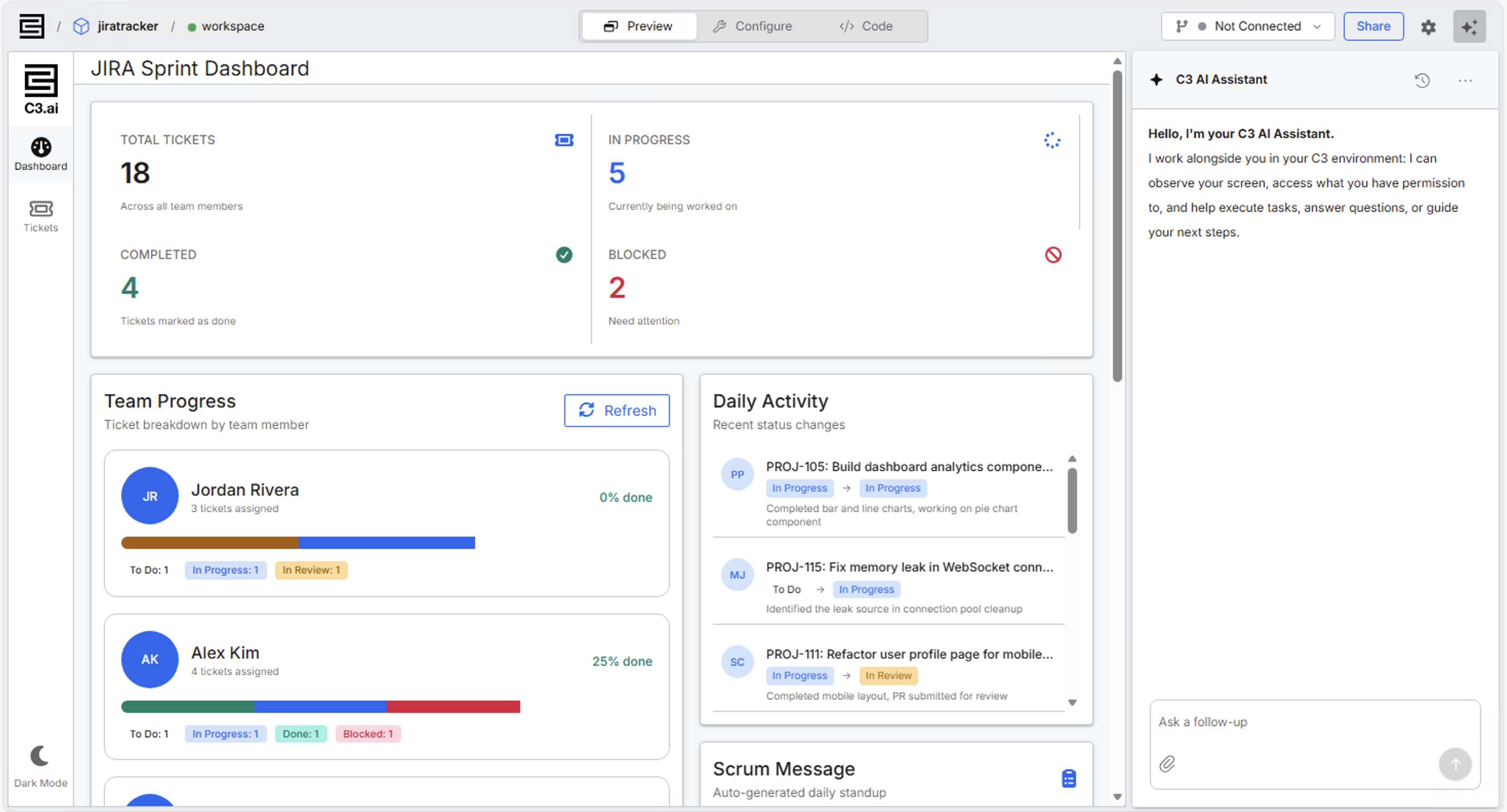Image resolution: width=1507 pixels, height=812 pixels.
Task: Click the C3.ai sidebar logo
Action: [x=41, y=89]
